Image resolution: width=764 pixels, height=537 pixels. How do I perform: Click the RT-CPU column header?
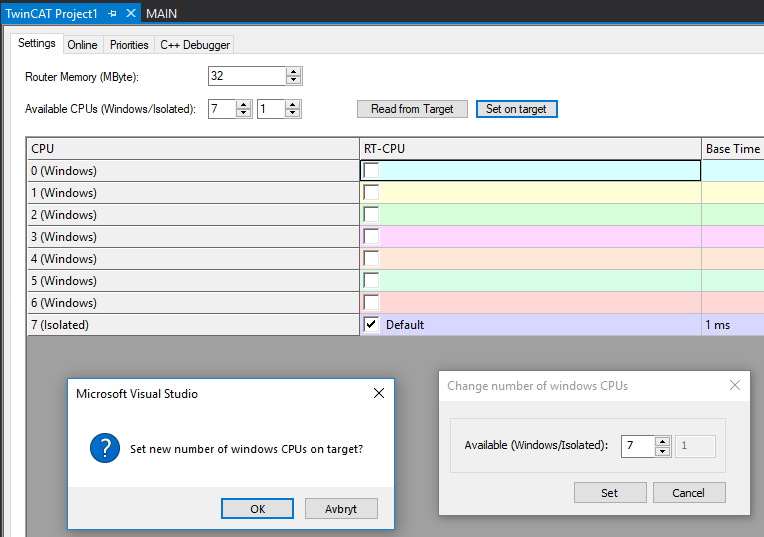click(x=530, y=149)
